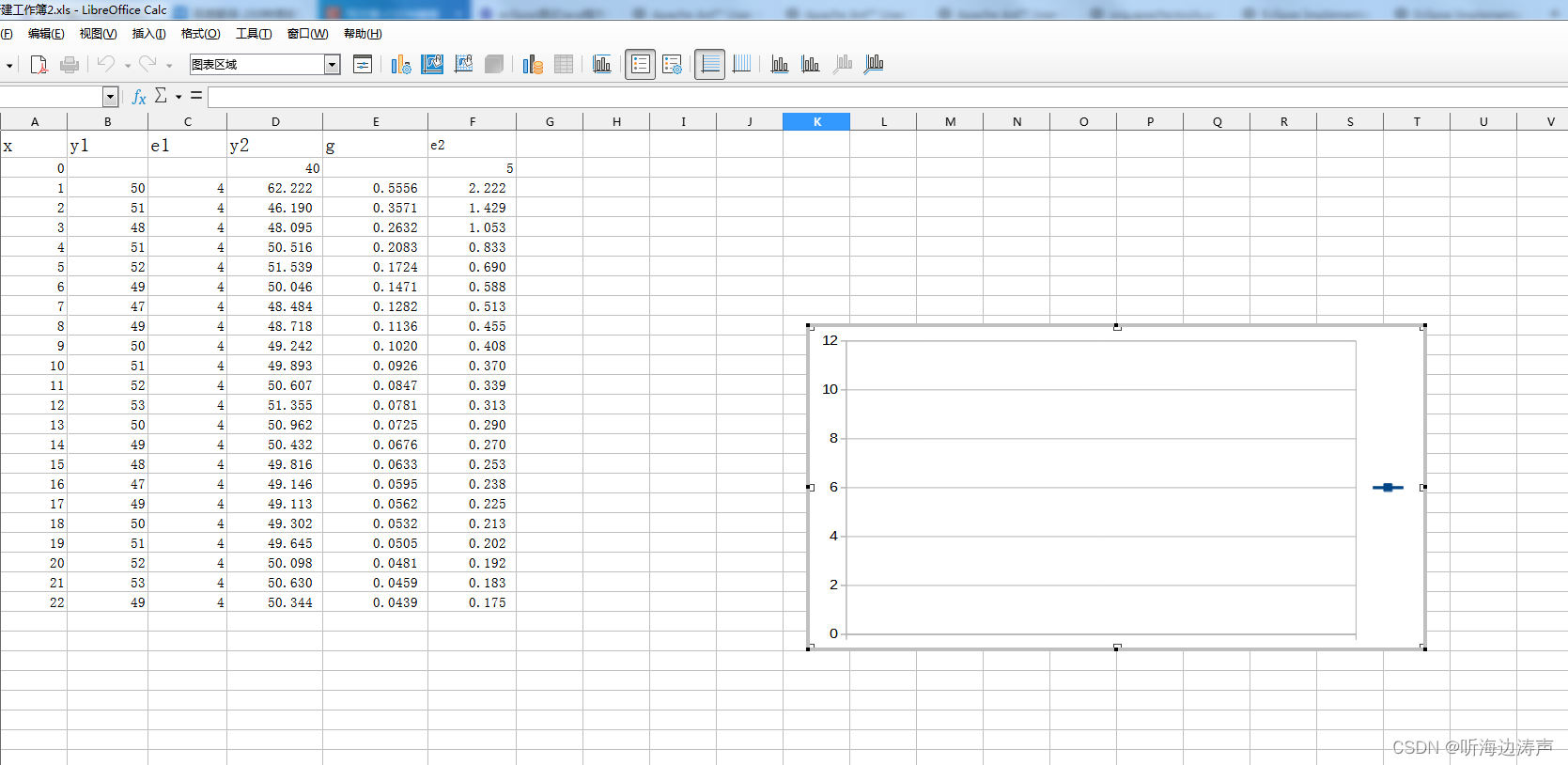Open the Legend settings icon
This screenshot has width=1568, height=765.
click(672, 64)
